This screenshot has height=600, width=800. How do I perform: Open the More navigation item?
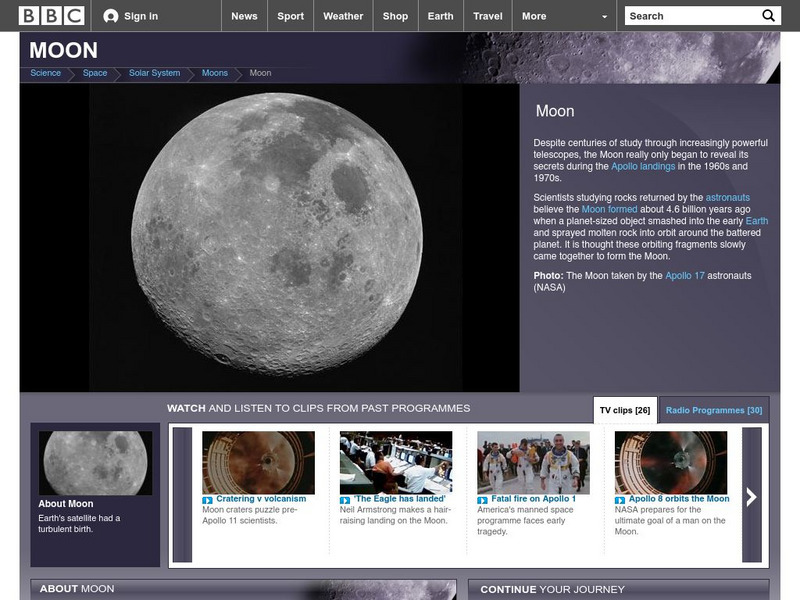point(534,16)
